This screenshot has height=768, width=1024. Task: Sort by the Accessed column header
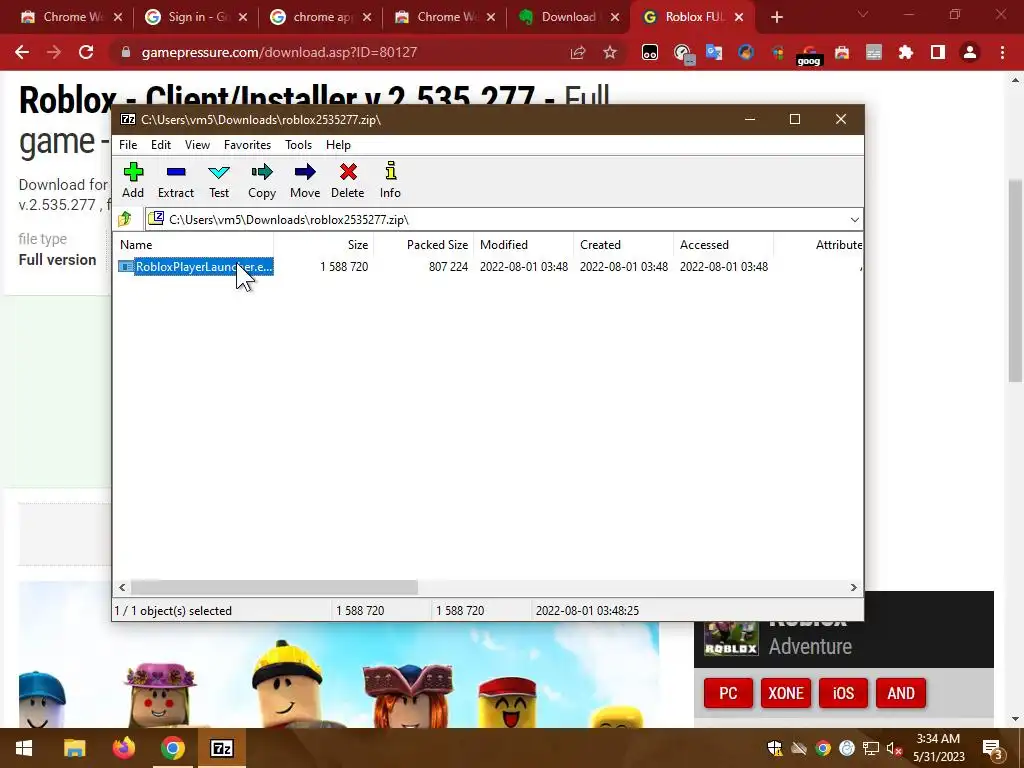coord(724,245)
